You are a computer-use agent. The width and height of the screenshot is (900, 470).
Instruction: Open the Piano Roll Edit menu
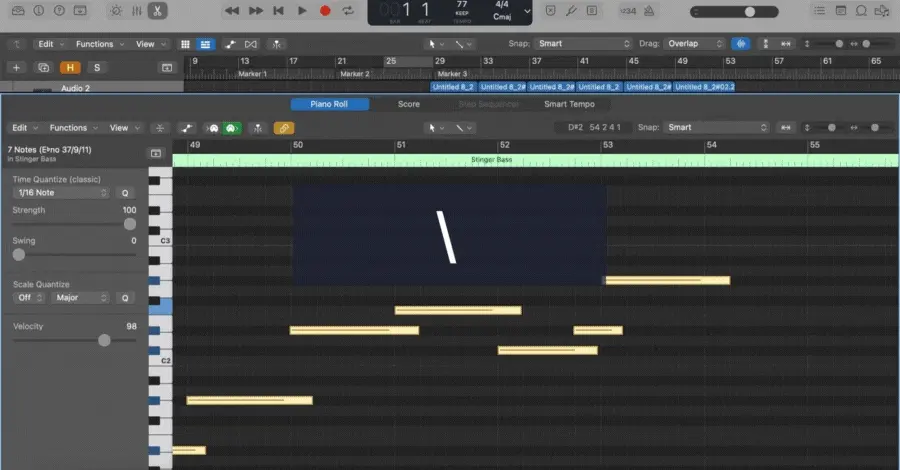pos(25,128)
